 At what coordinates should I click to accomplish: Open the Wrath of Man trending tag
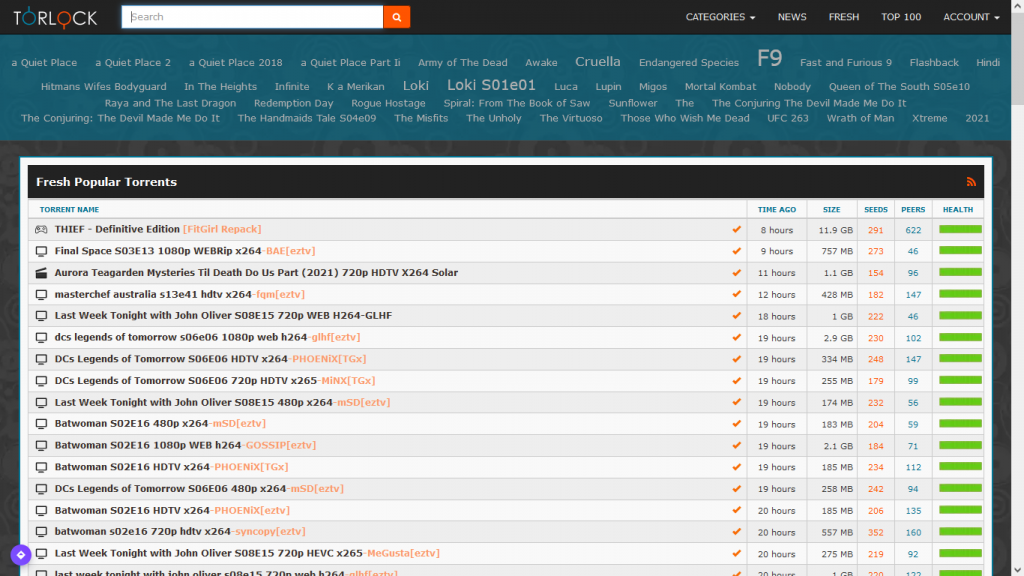tap(860, 118)
